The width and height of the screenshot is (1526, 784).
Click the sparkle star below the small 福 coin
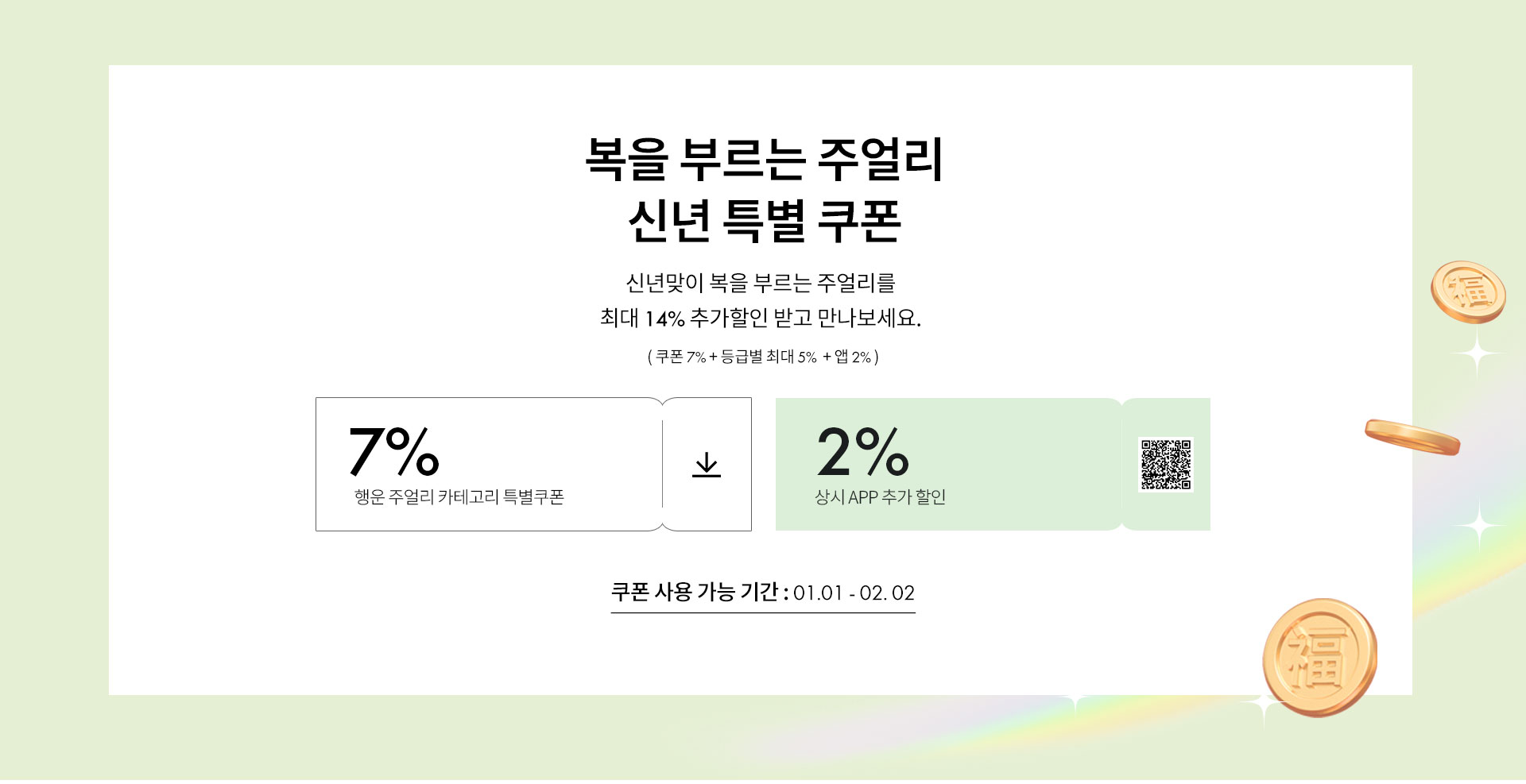coord(1477,353)
